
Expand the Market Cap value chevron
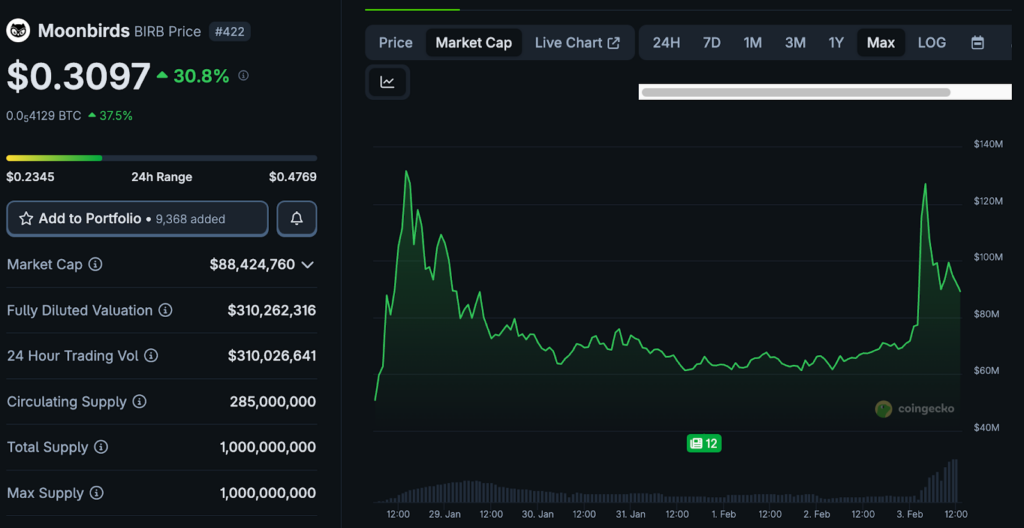pos(308,265)
